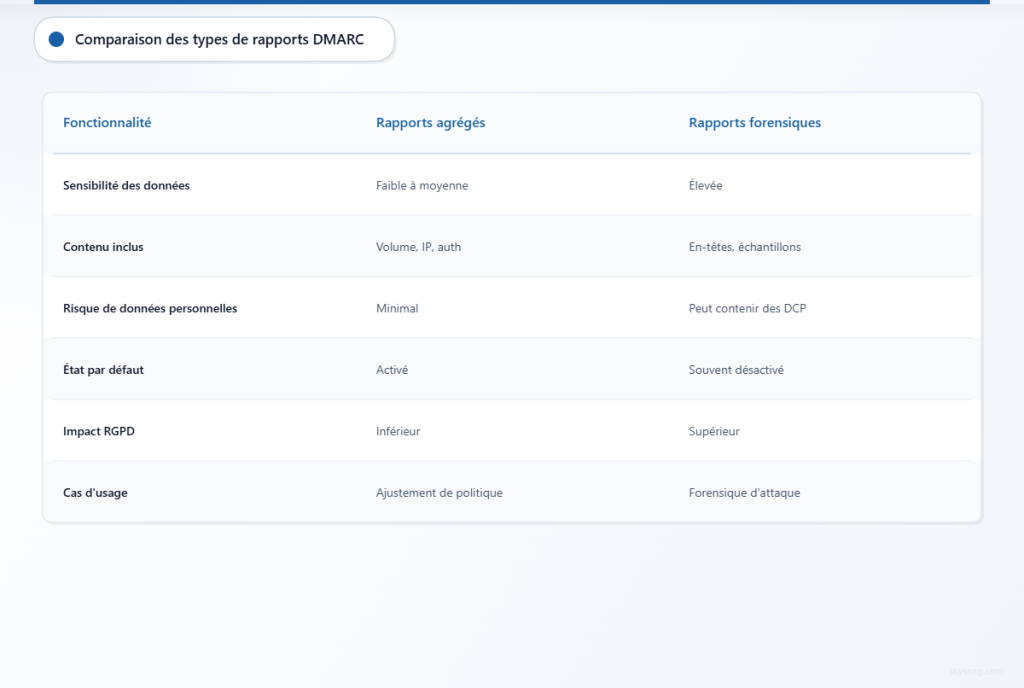Click the blue dot beside the DMARC title

coord(56,39)
